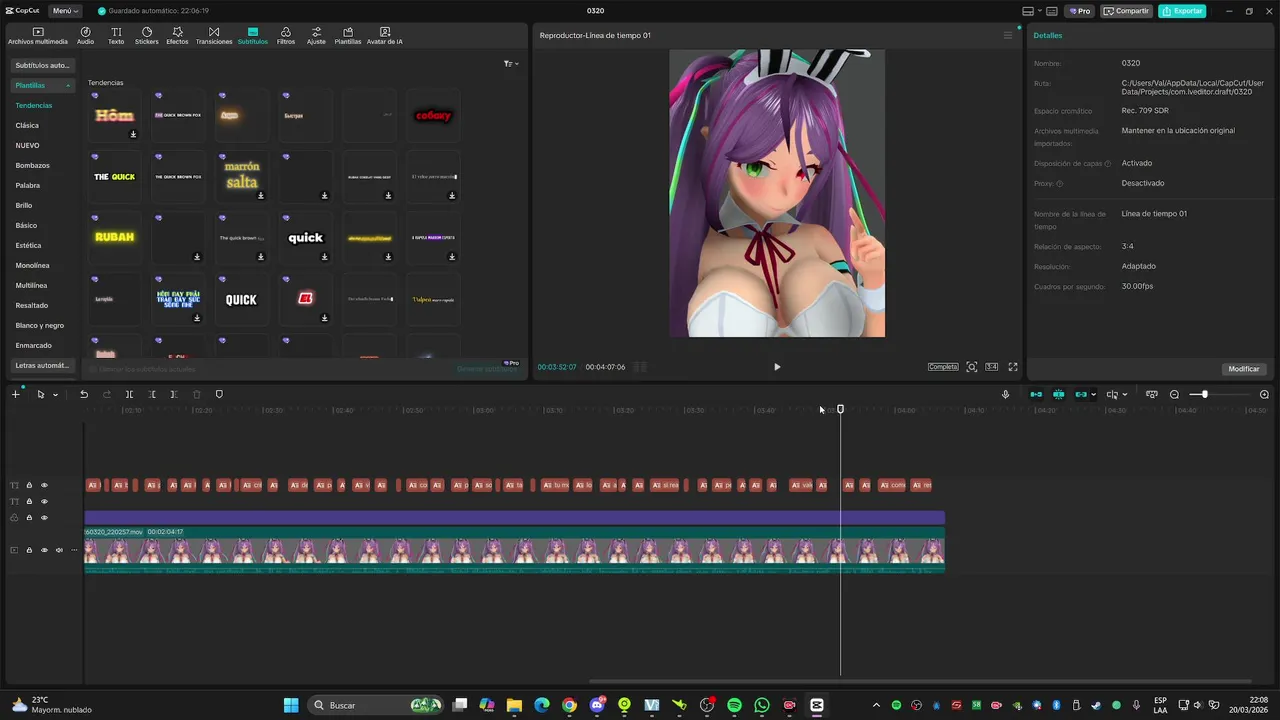The height and width of the screenshot is (720, 1280).
Task: Open the layout dropdown in the title bar
Action: pyautogui.click(x=1033, y=11)
